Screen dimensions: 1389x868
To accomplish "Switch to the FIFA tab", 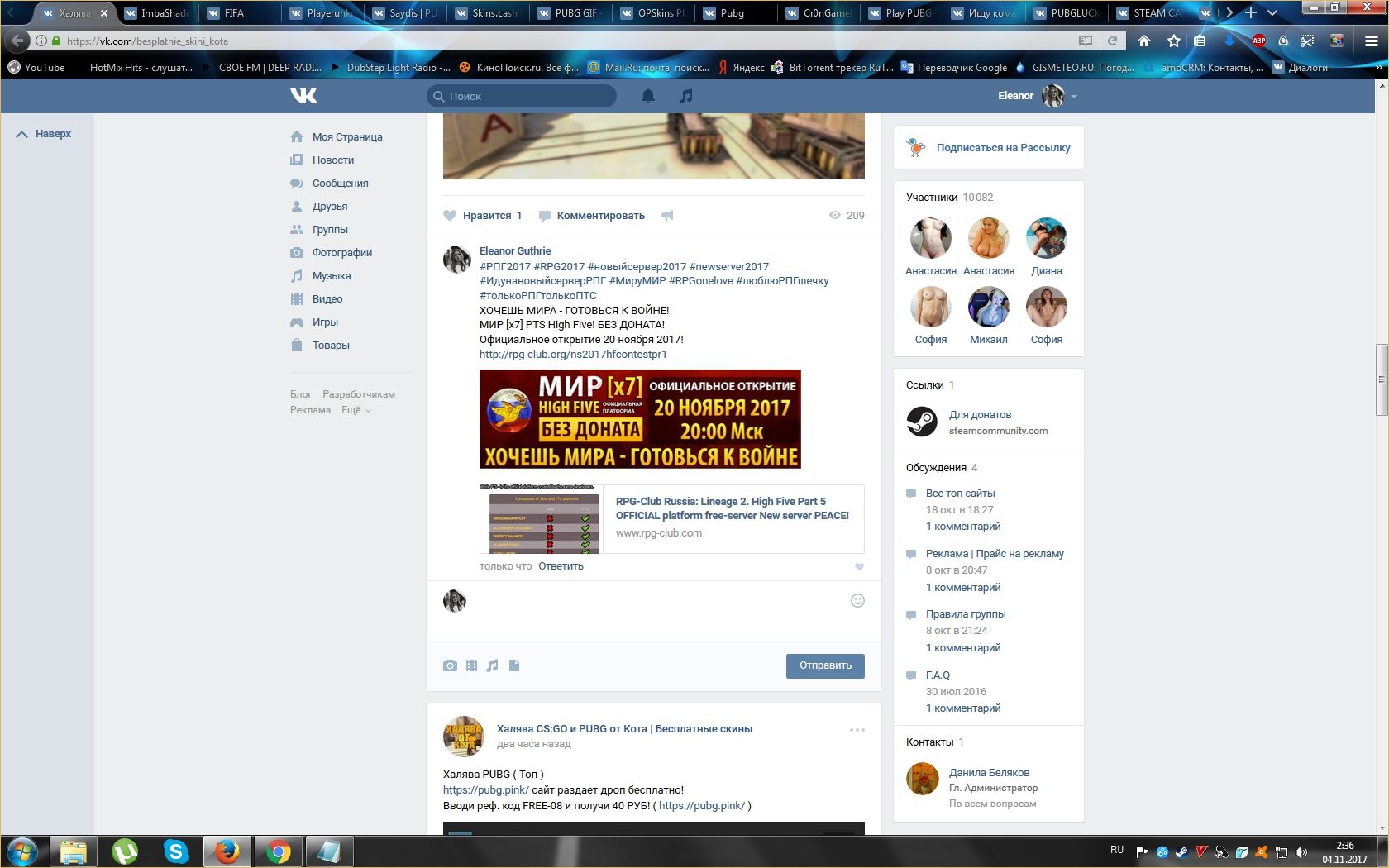I will [240, 13].
